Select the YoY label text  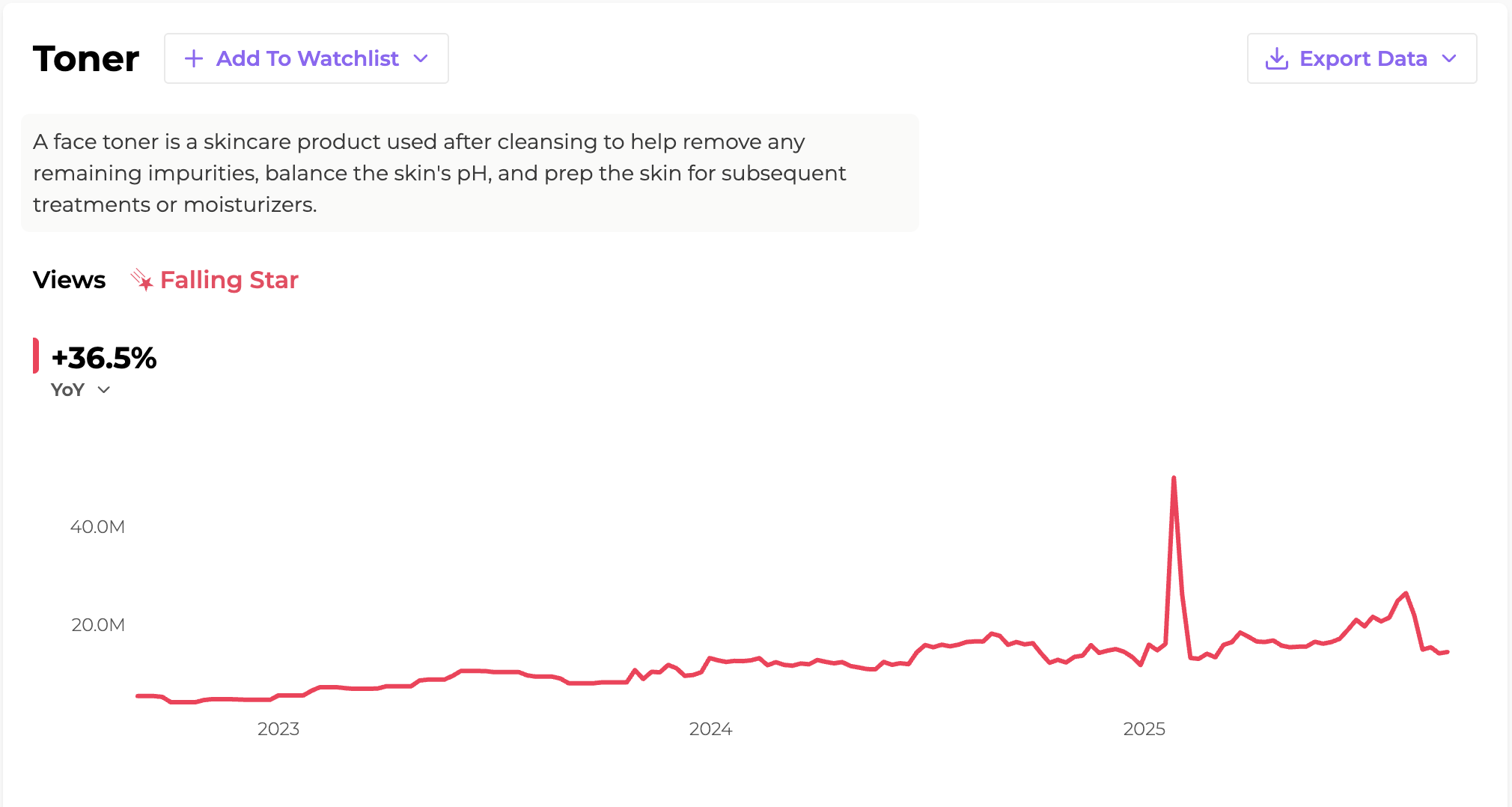(67, 390)
